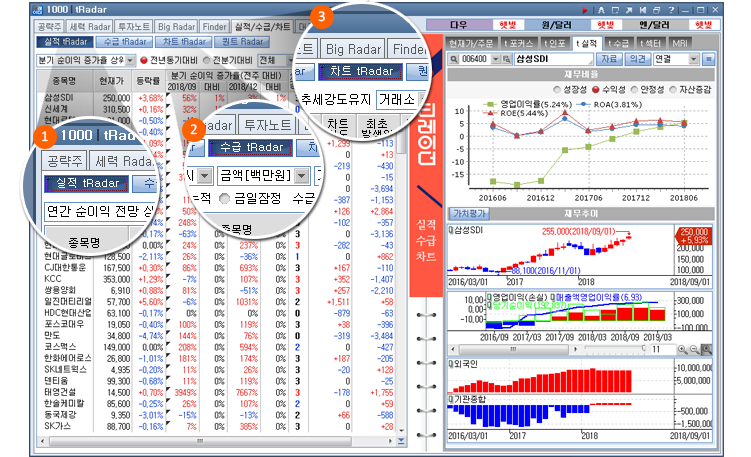Click the highlighted zoom reset icon
Image resolution: width=751 pixels, height=457 pixels.
click(706, 350)
